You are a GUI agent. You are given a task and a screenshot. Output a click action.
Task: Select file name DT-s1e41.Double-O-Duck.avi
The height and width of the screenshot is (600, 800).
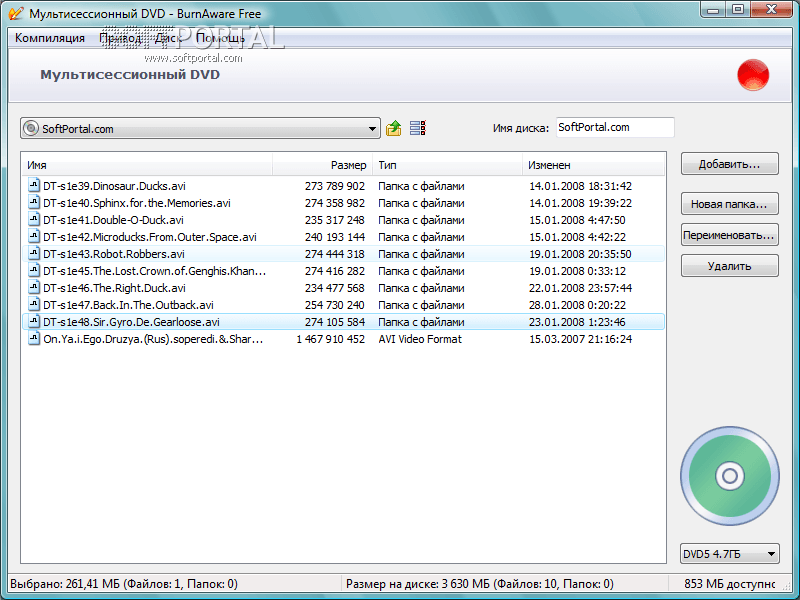[x=113, y=220]
